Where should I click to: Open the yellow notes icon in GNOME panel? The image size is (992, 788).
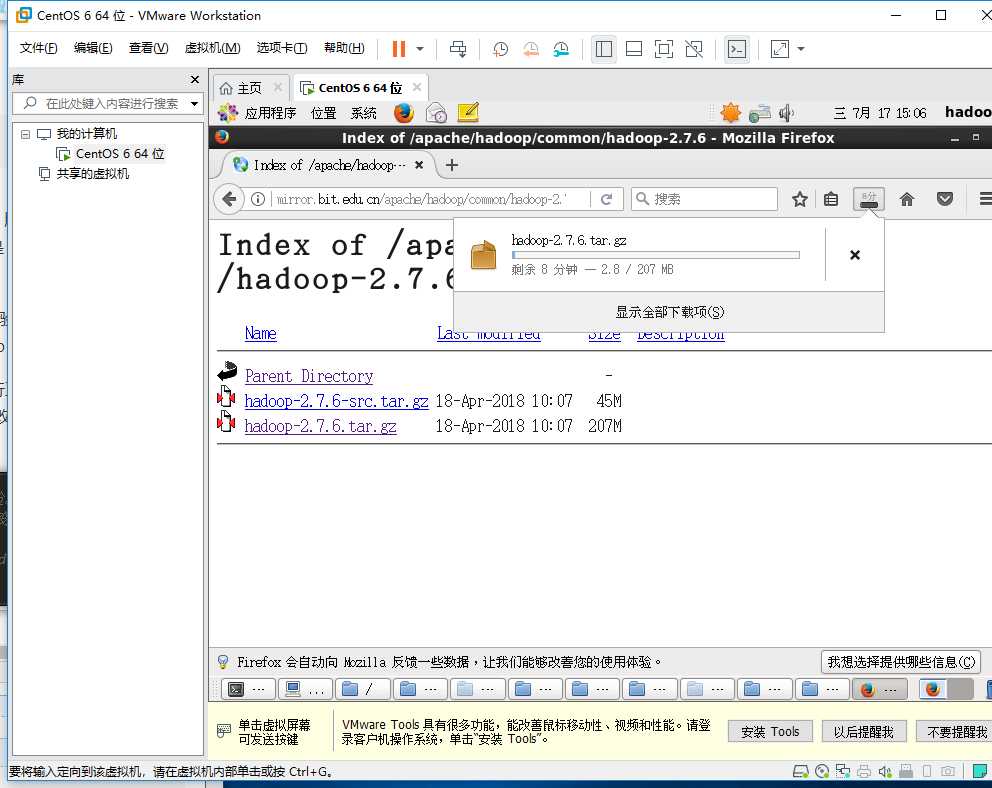[x=468, y=113]
